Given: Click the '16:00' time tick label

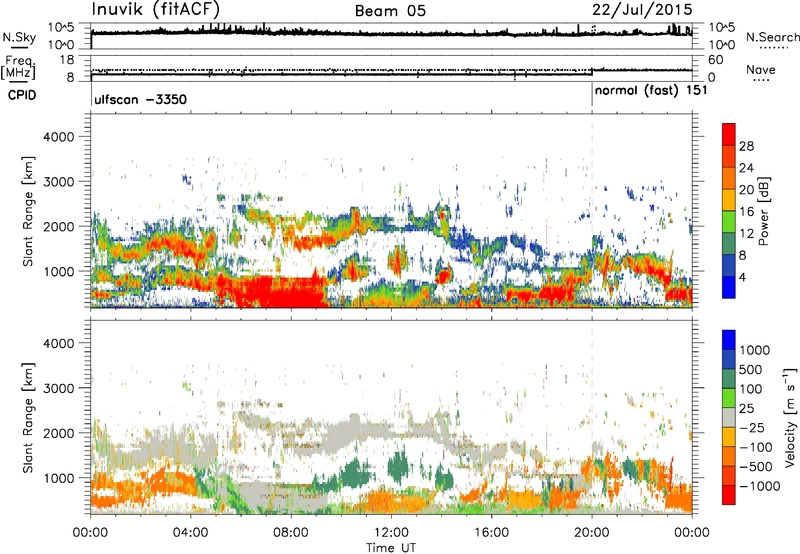Looking at the screenshot, I should tap(491, 533).
